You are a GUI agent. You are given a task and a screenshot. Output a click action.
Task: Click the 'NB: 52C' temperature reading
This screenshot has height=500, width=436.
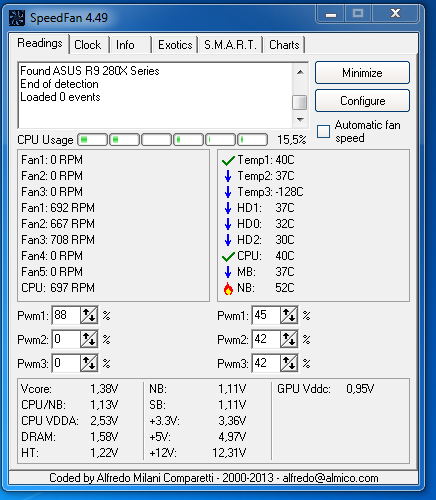tap(266, 288)
